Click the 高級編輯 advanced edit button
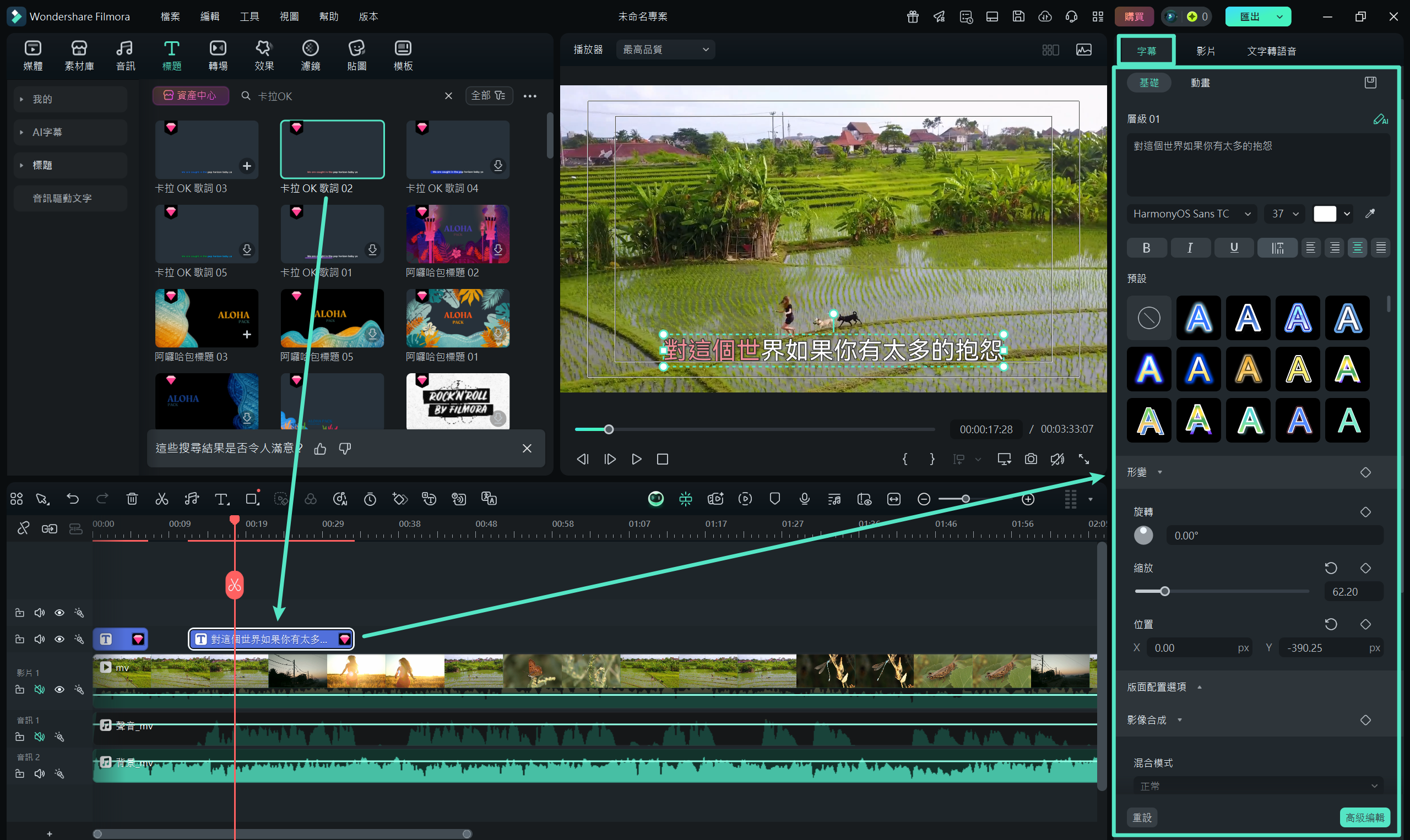 pyautogui.click(x=1365, y=817)
